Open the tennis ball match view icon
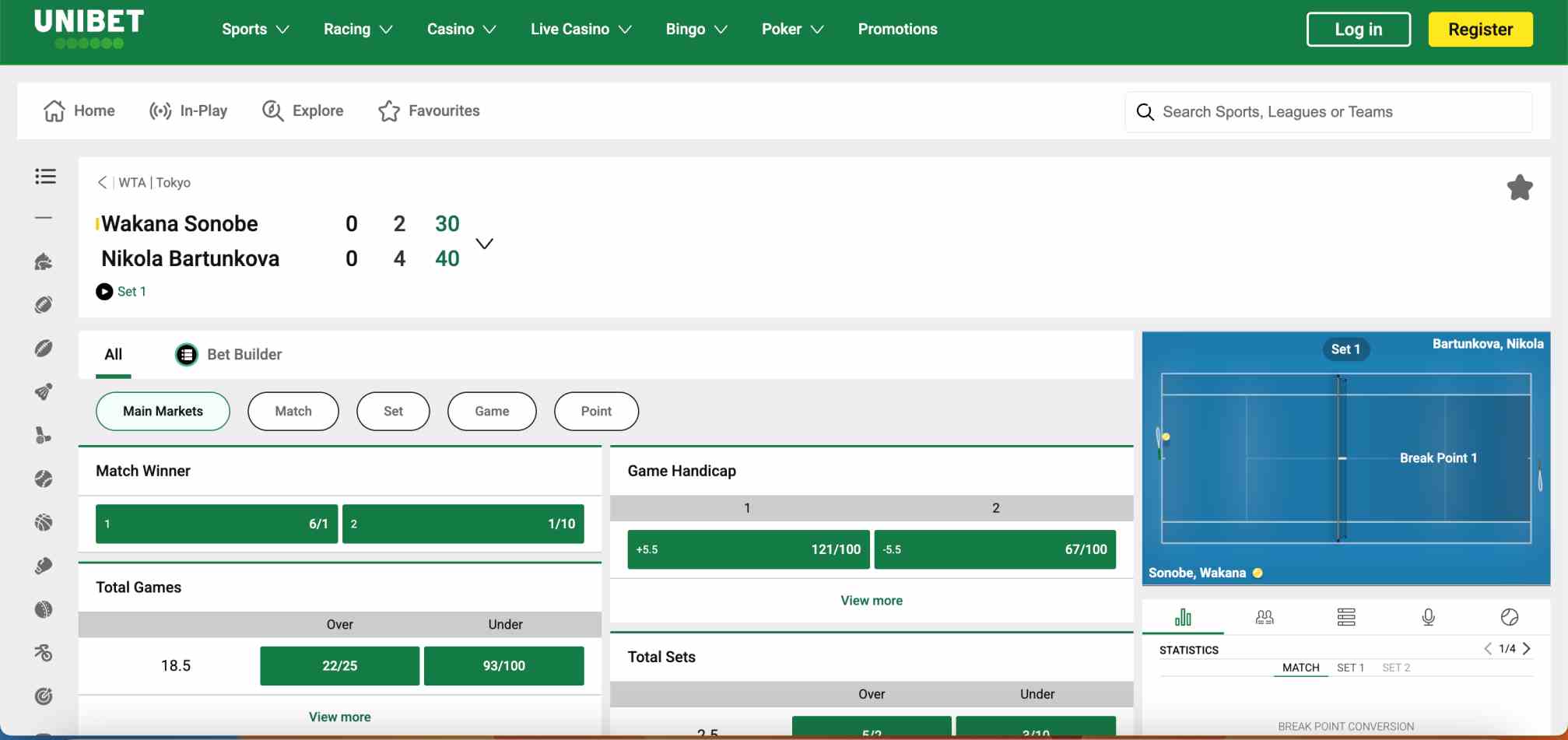 1510,617
